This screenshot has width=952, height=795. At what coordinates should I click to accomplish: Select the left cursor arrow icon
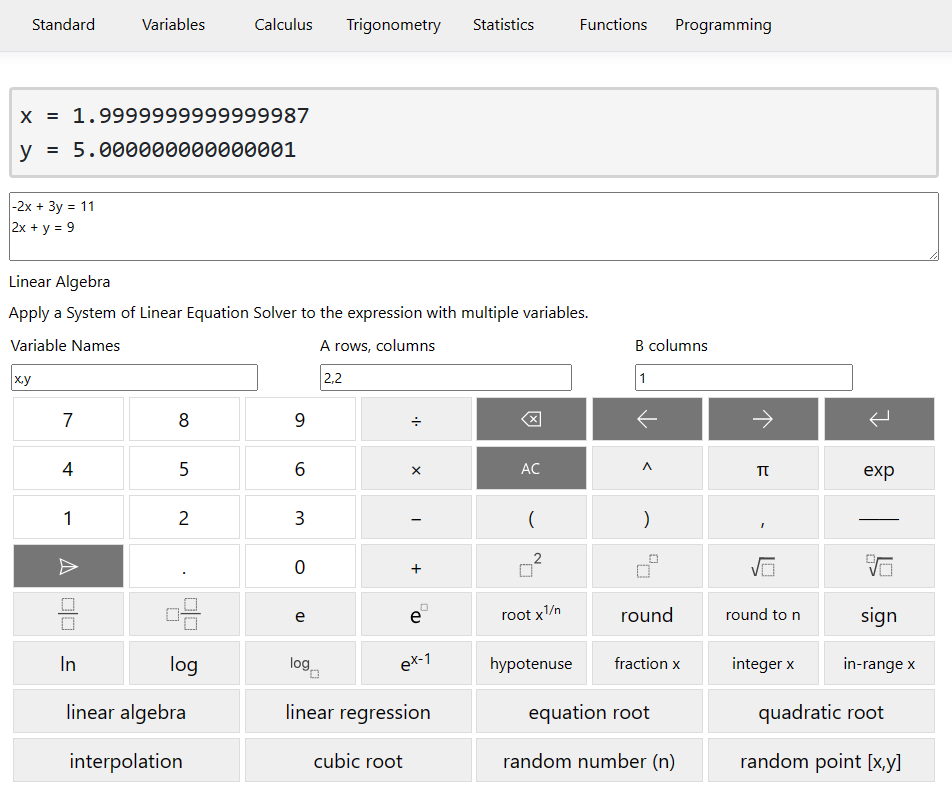point(647,418)
